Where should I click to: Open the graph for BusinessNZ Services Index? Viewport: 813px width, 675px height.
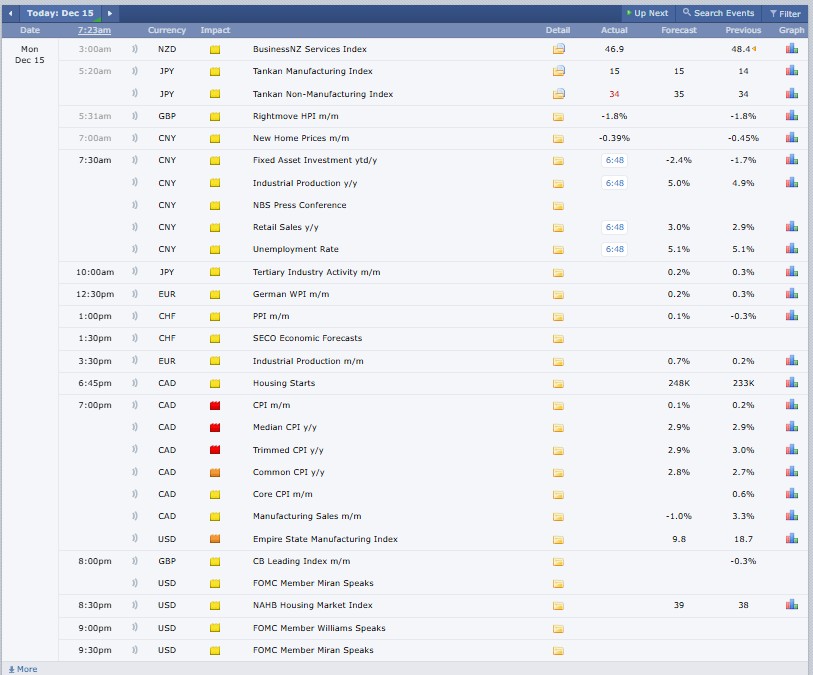coord(792,48)
